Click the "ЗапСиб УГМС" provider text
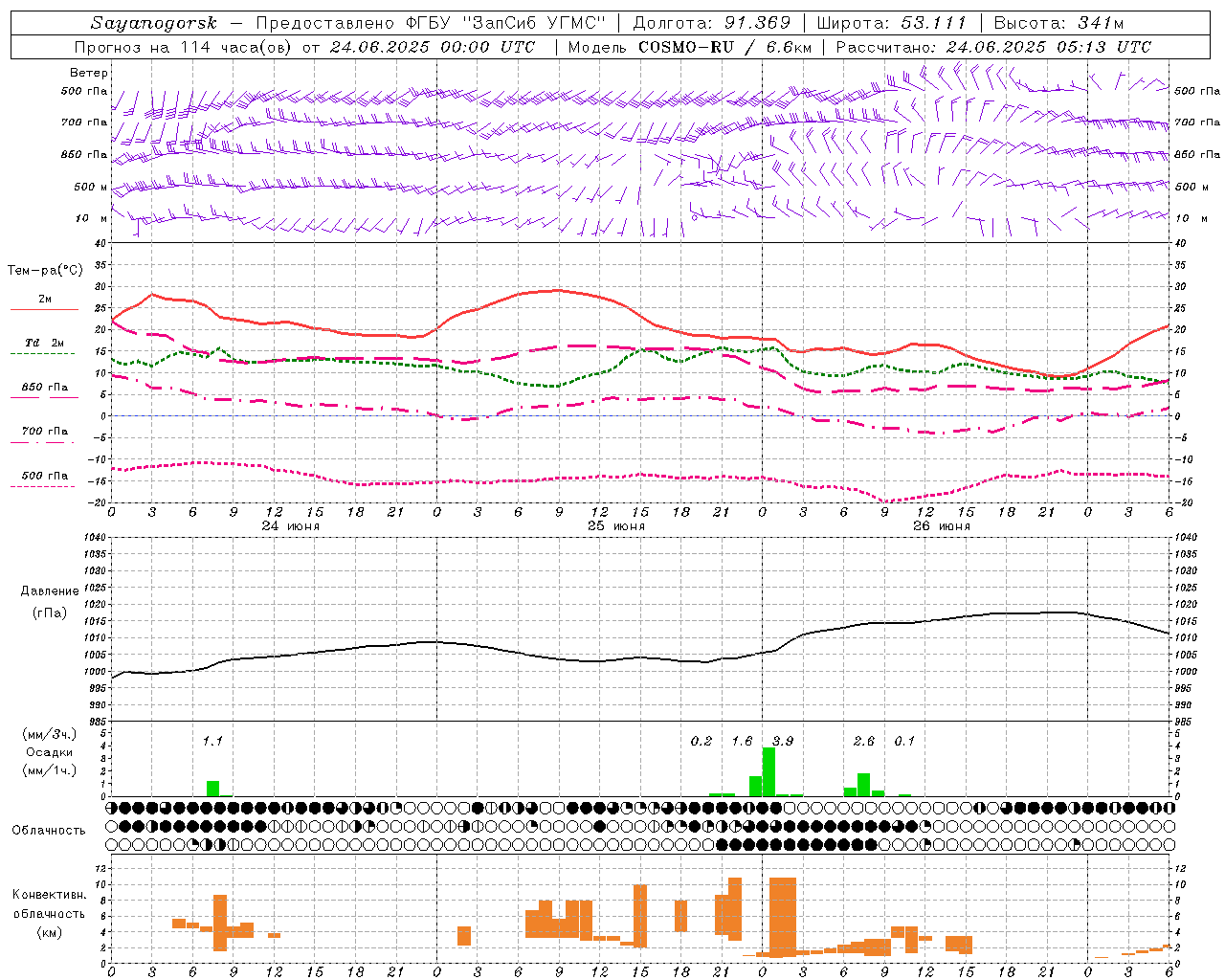The width and height of the screenshot is (1225, 980). pyautogui.click(x=534, y=23)
